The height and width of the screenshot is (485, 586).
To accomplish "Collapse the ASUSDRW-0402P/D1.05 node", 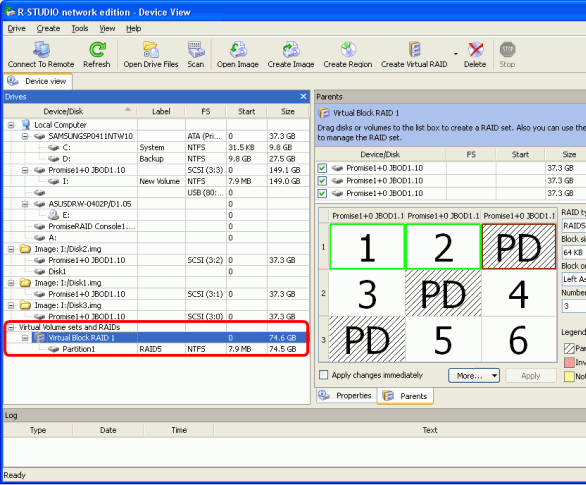I will pyautogui.click(x=25, y=204).
